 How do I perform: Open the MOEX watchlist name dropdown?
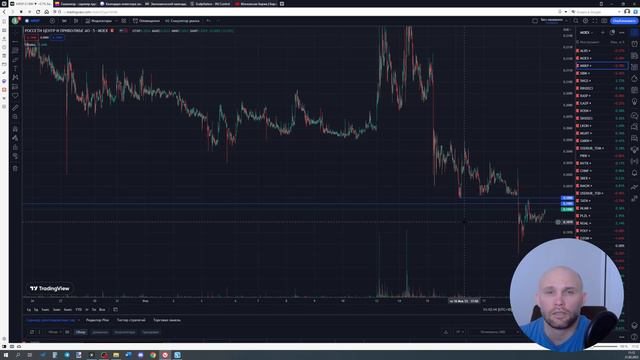click(x=587, y=32)
